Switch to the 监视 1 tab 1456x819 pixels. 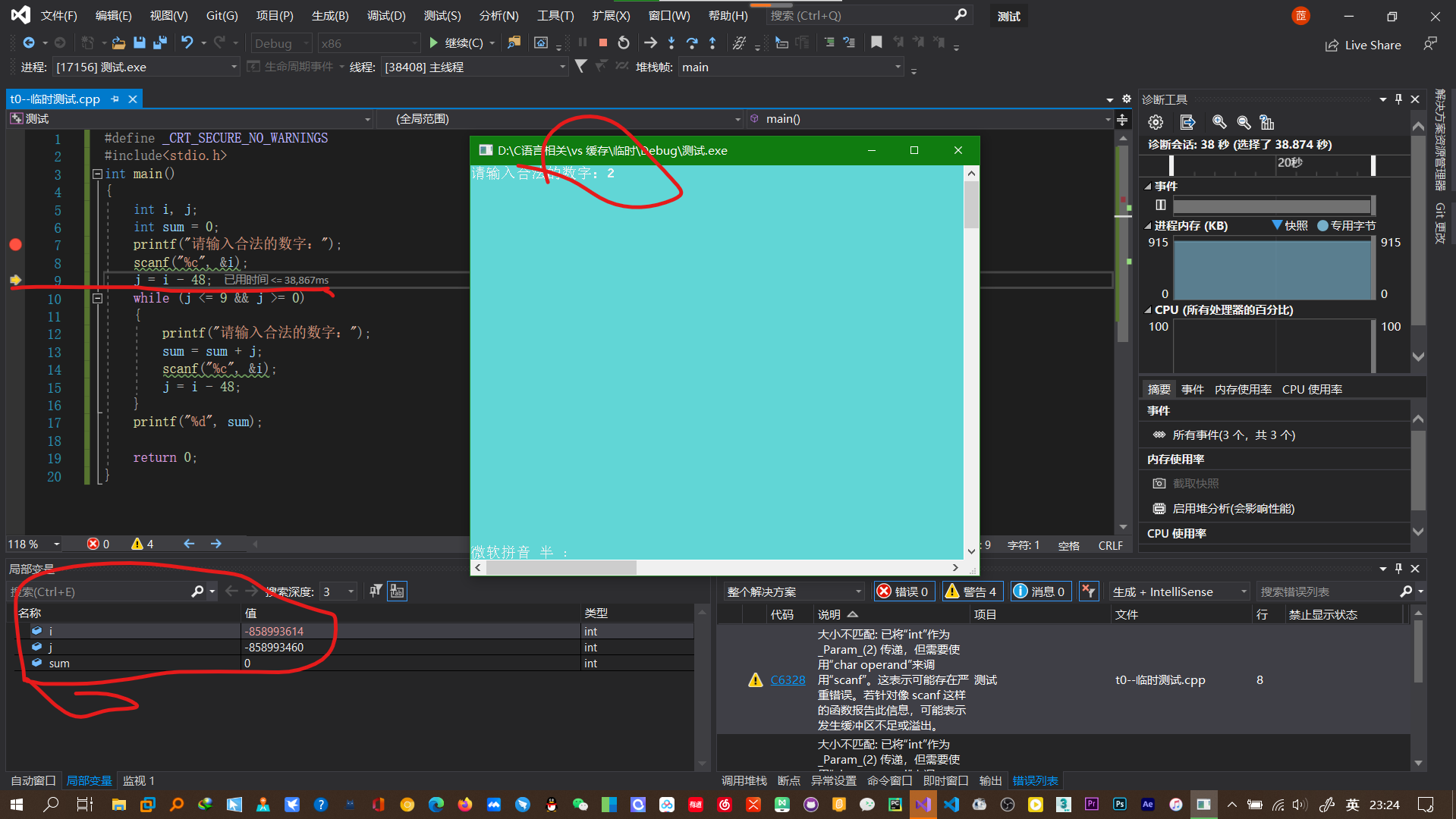pos(139,780)
